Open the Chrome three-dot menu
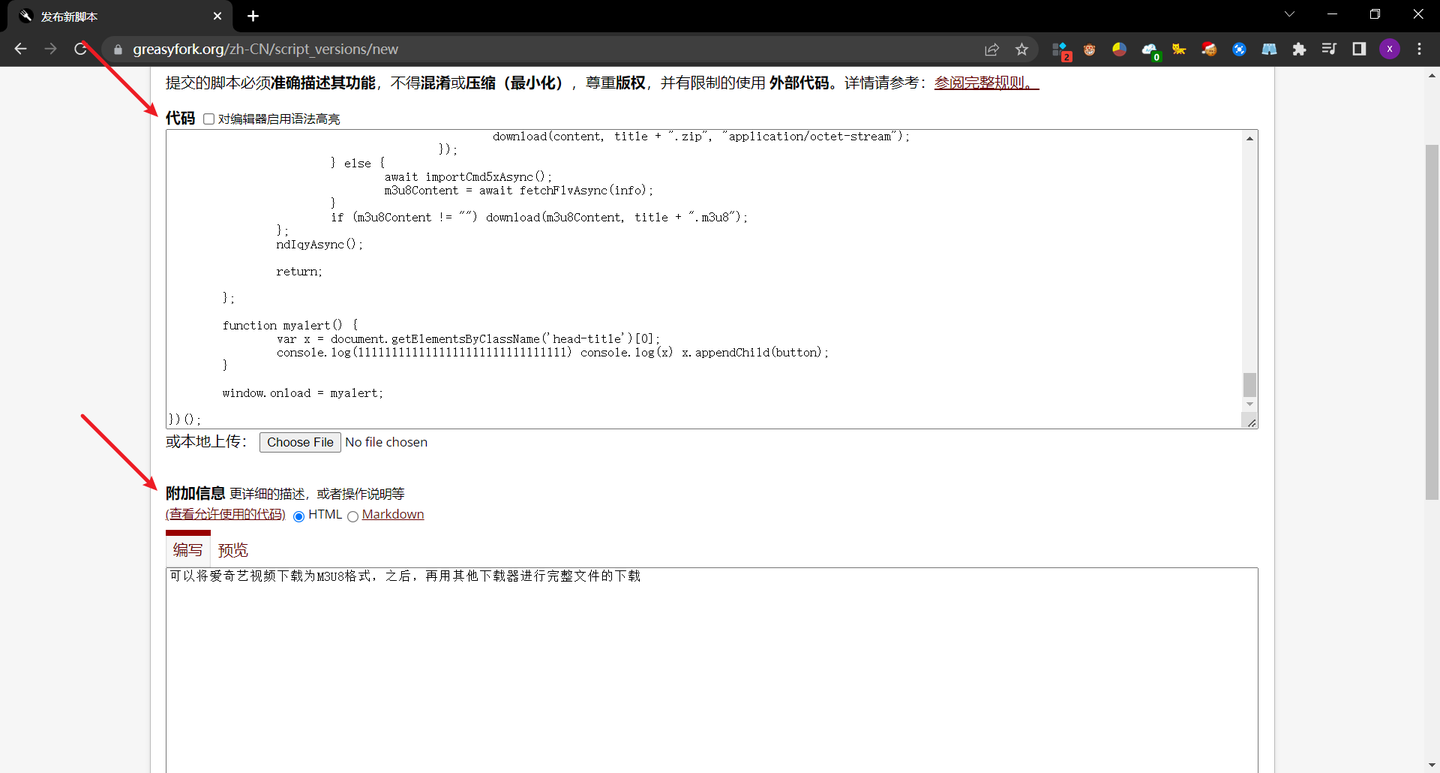This screenshot has height=773, width=1440. 1419,49
